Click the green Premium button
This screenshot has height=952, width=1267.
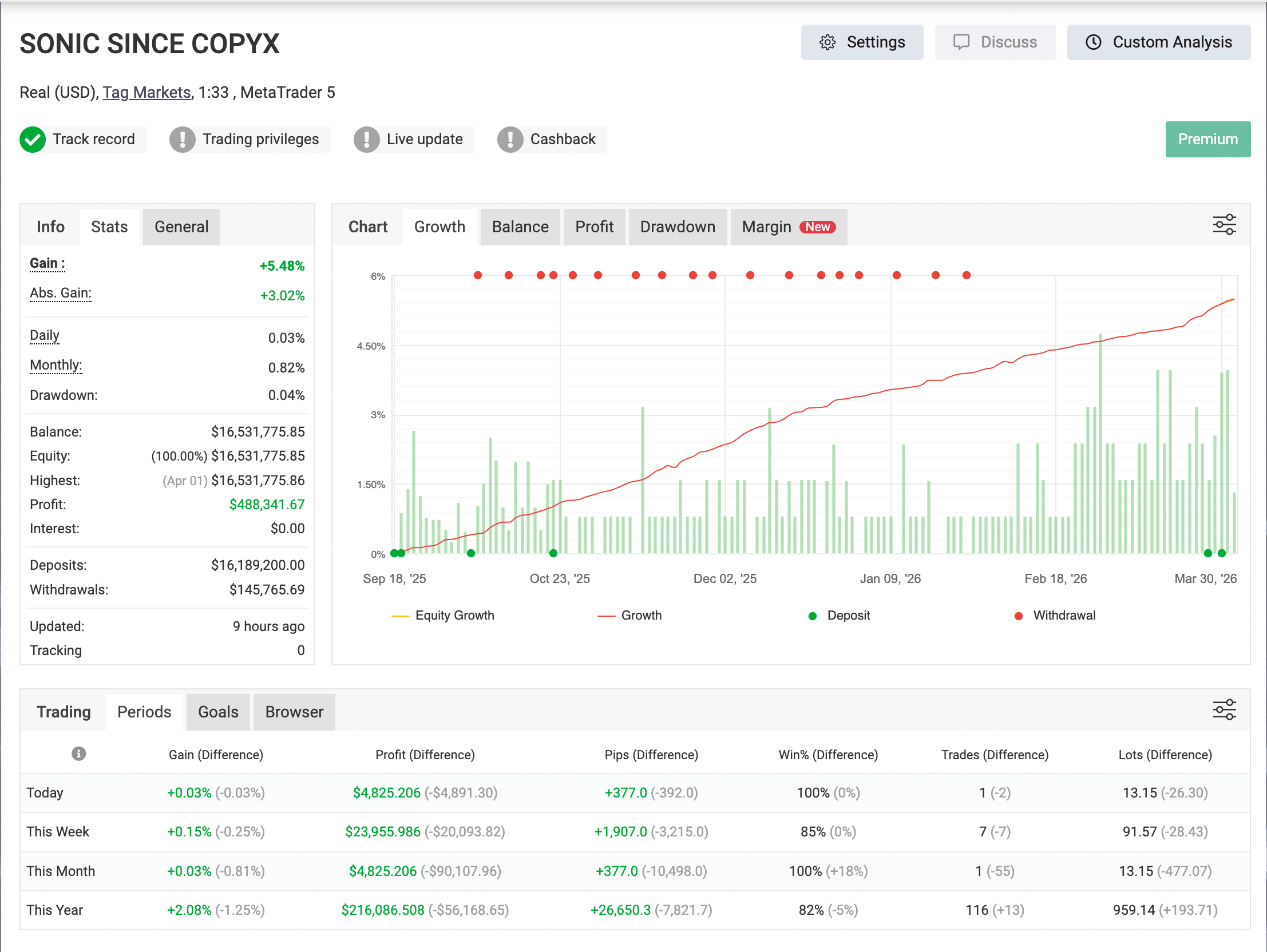1207,139
